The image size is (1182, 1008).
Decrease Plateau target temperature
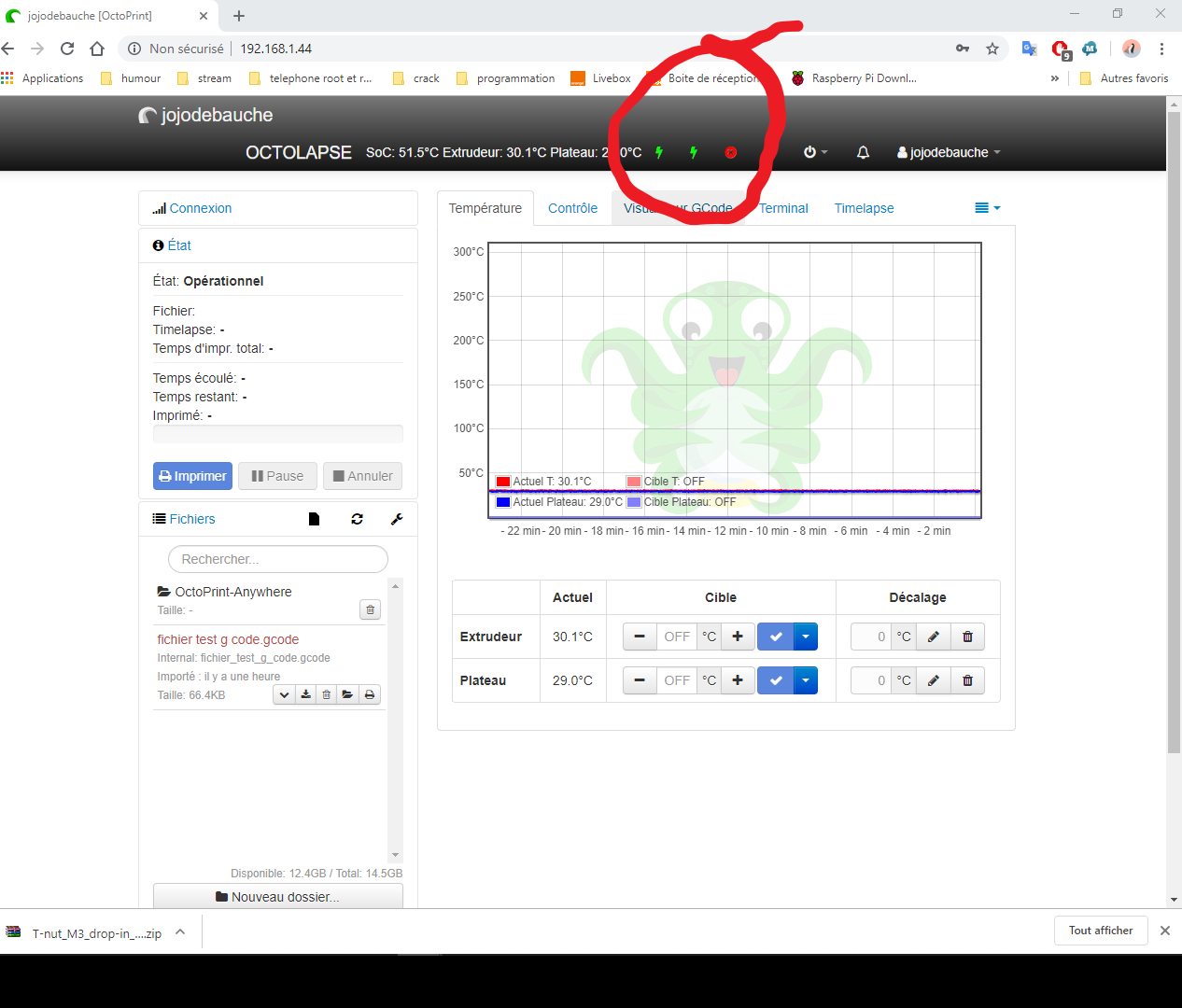pyautogui.click(x=640, y=680)
